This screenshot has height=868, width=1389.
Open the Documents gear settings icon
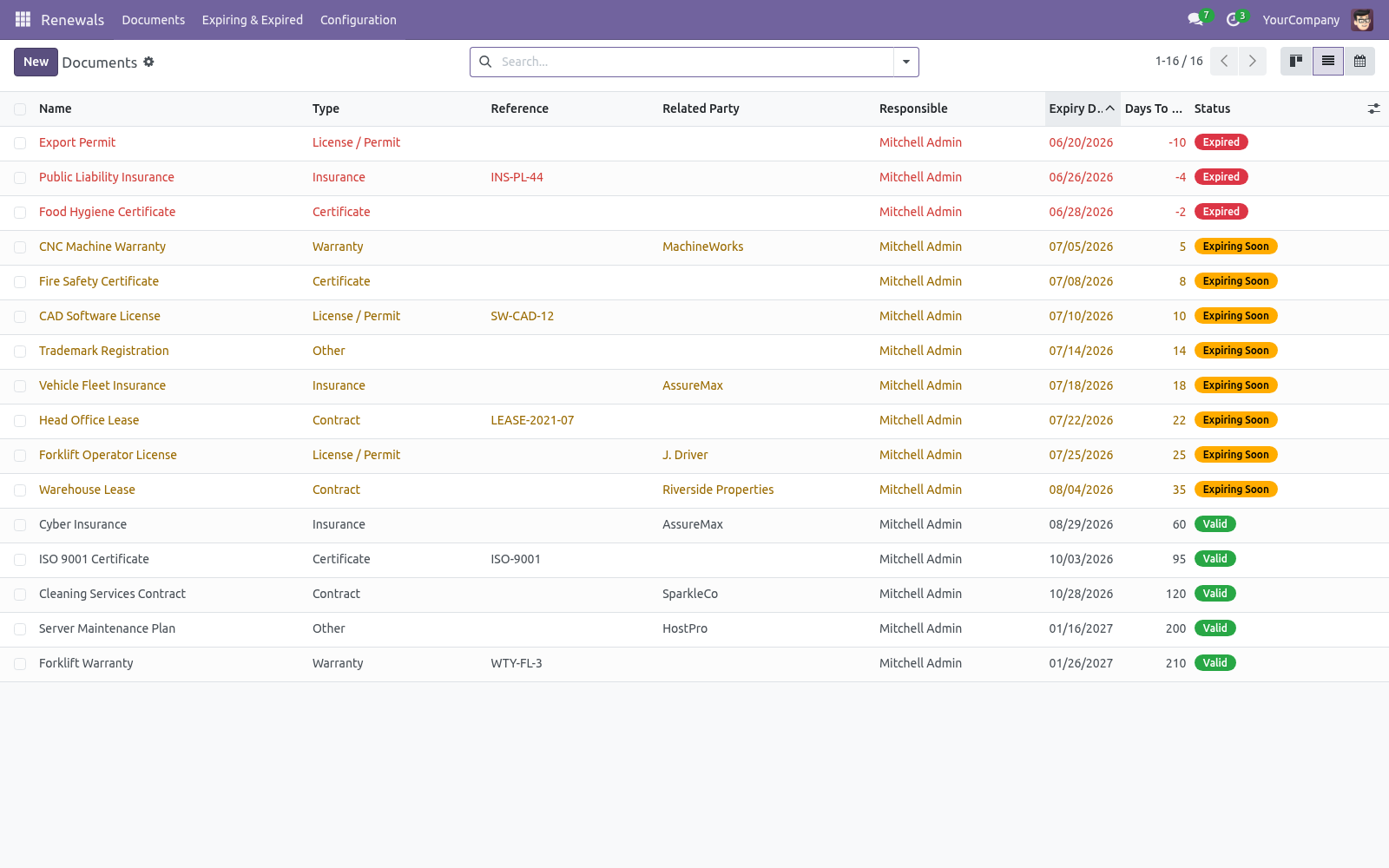pyautogui.click(x=148, y=62)
